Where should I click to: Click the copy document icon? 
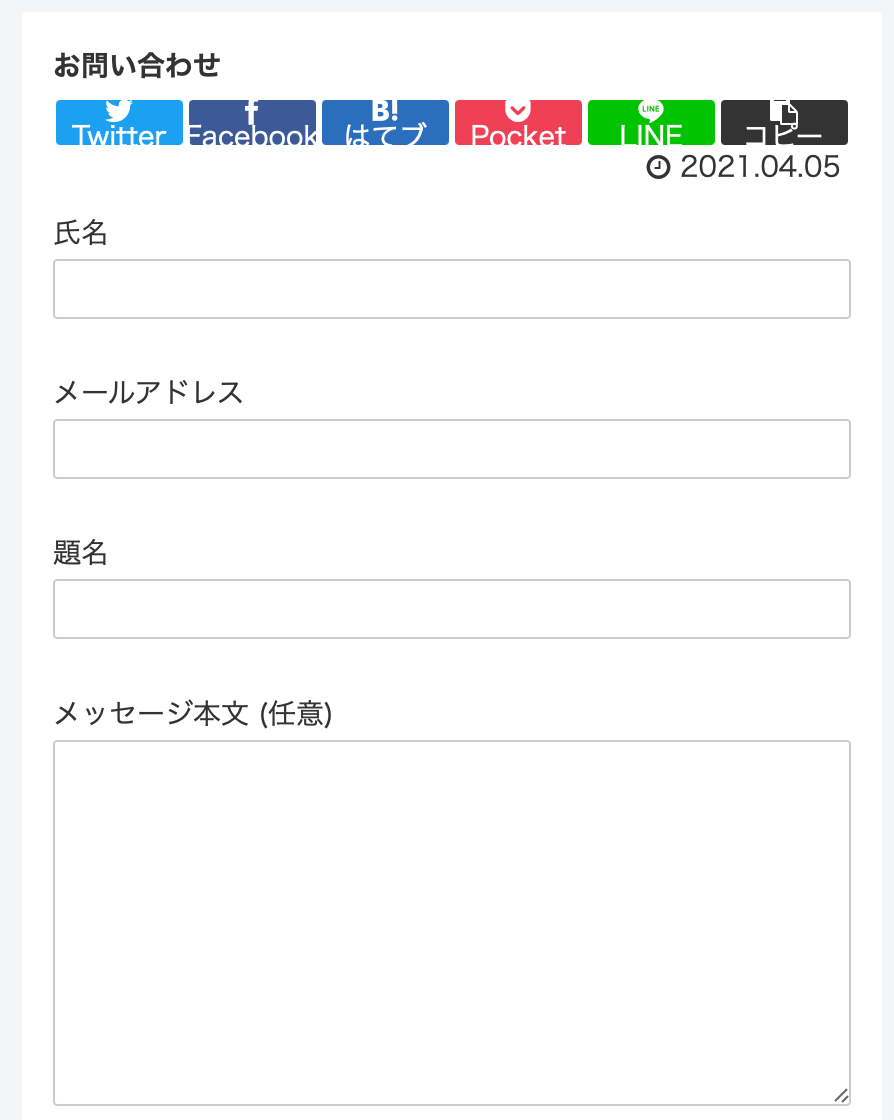coord(784,110)
